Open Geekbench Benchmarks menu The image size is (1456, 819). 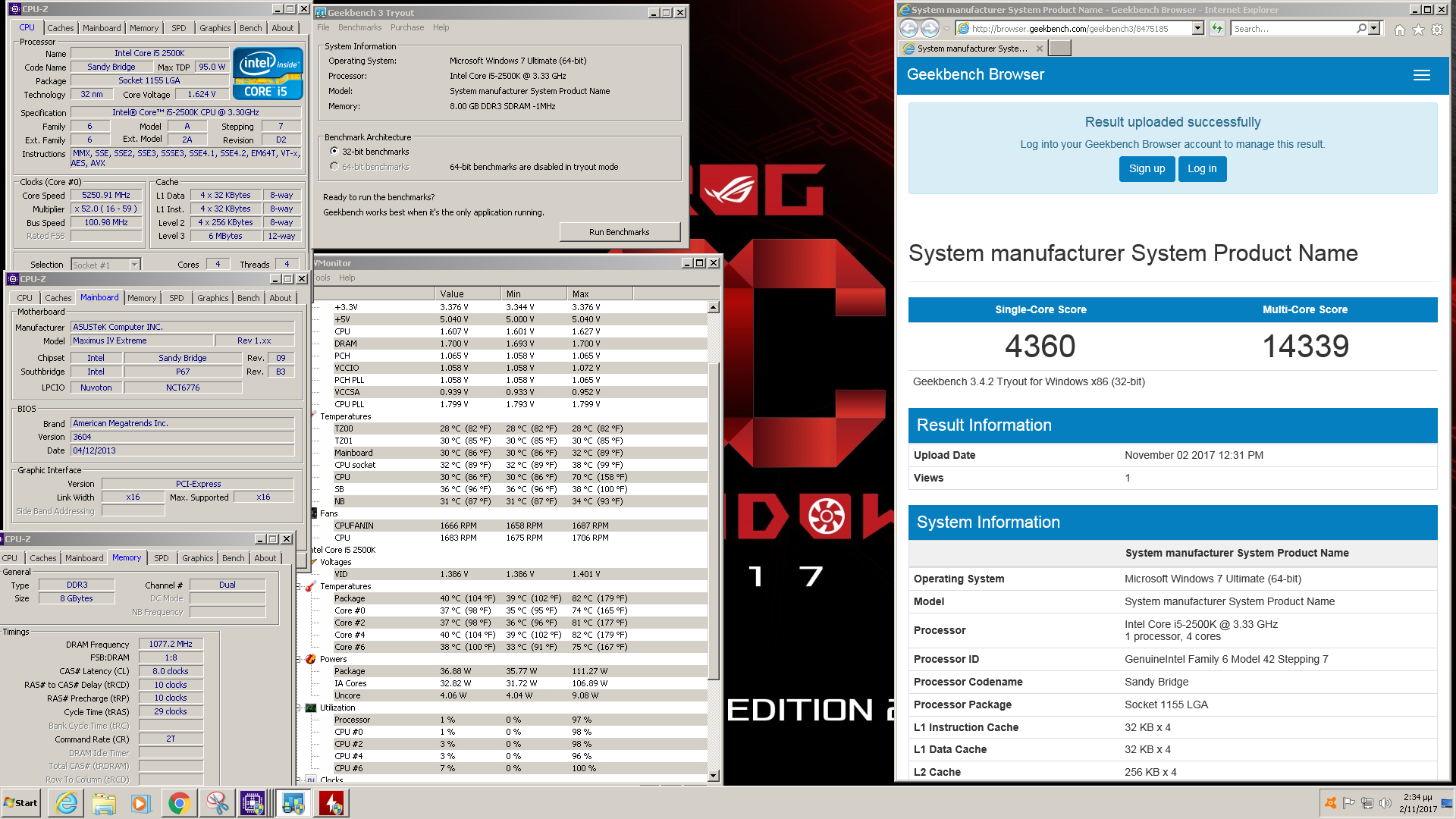click(x=359, y=27)
